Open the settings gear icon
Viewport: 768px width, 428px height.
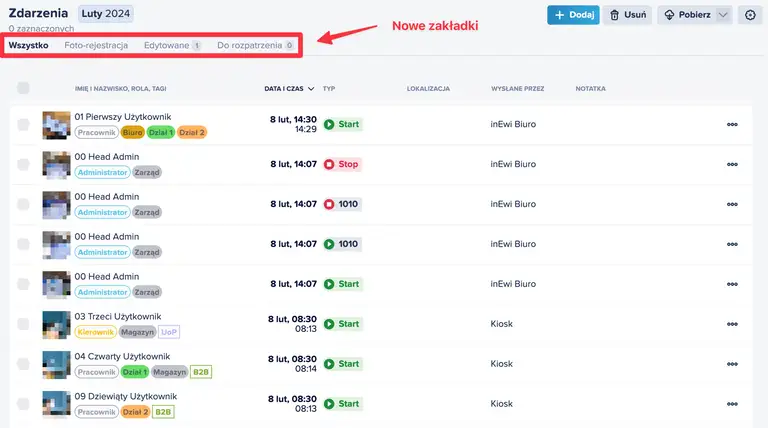coord(752,15)
